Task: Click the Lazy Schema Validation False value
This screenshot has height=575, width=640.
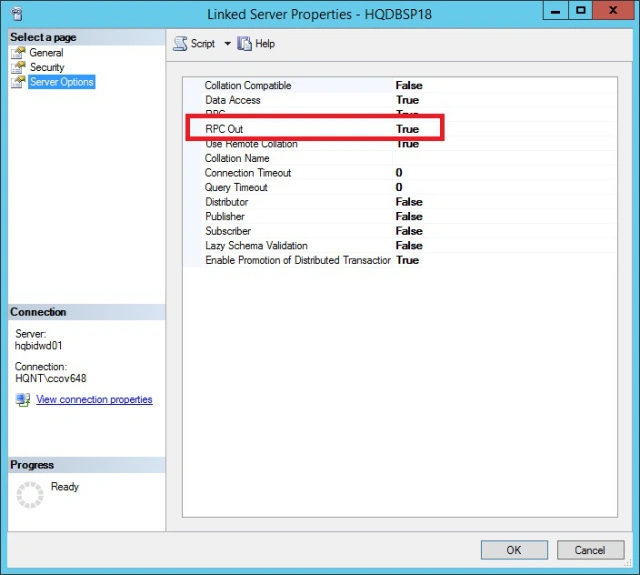Action: point(409,246)
